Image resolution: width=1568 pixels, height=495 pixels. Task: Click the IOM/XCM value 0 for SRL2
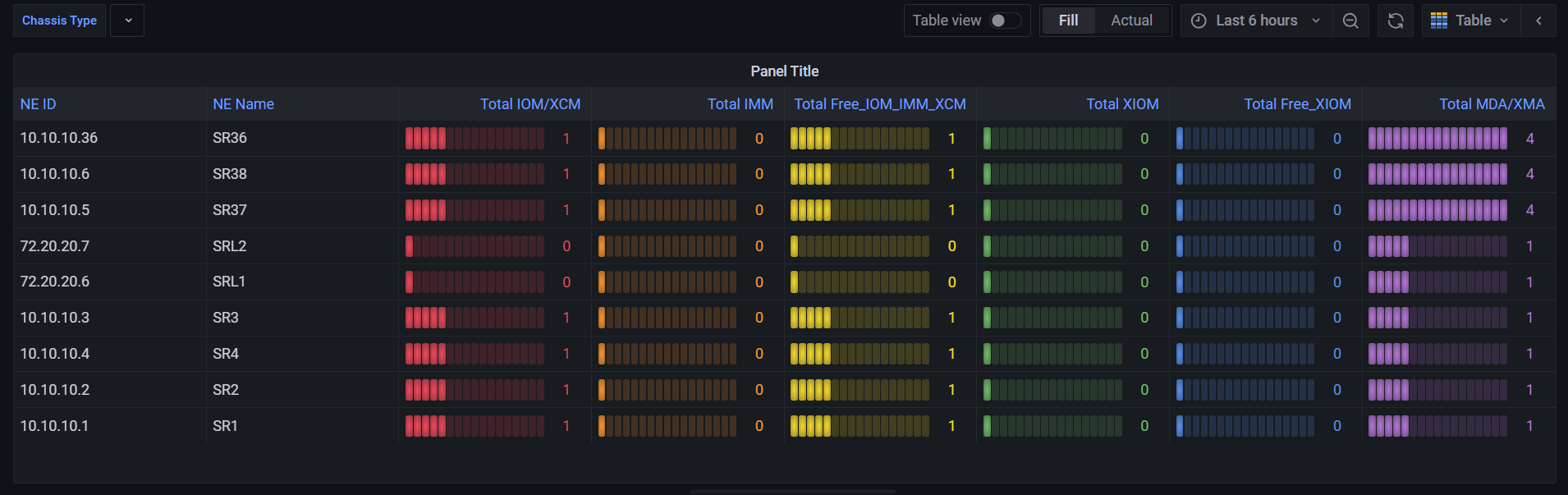pyautogui.click(x=566, y=246)
